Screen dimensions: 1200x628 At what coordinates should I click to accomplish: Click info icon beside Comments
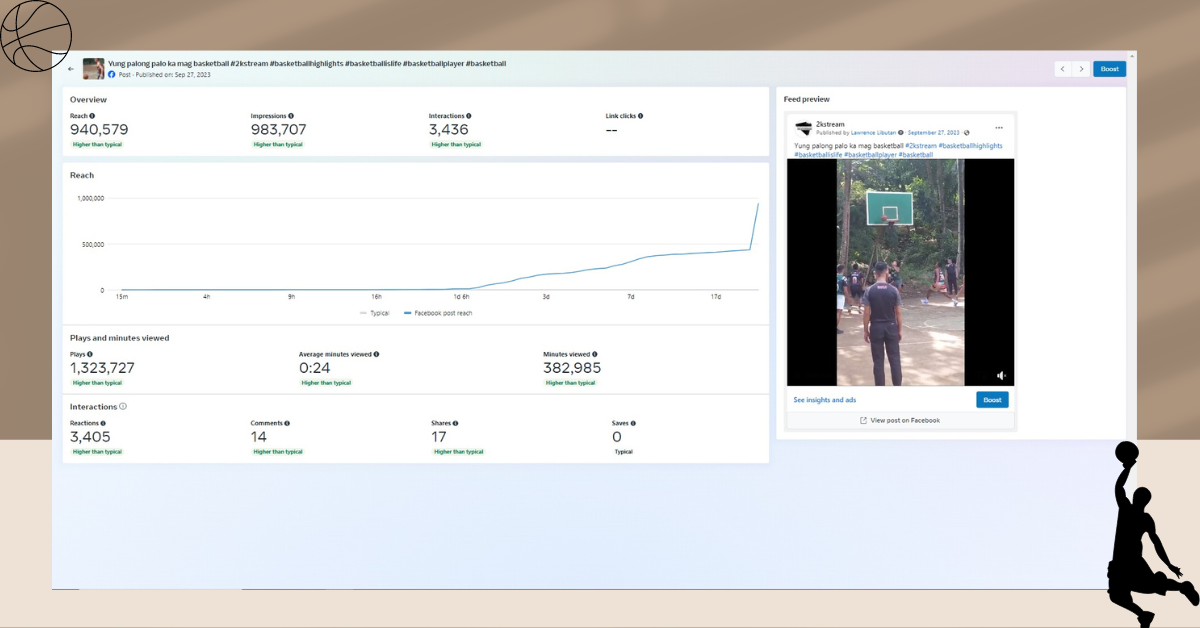(x=287, y=423)
